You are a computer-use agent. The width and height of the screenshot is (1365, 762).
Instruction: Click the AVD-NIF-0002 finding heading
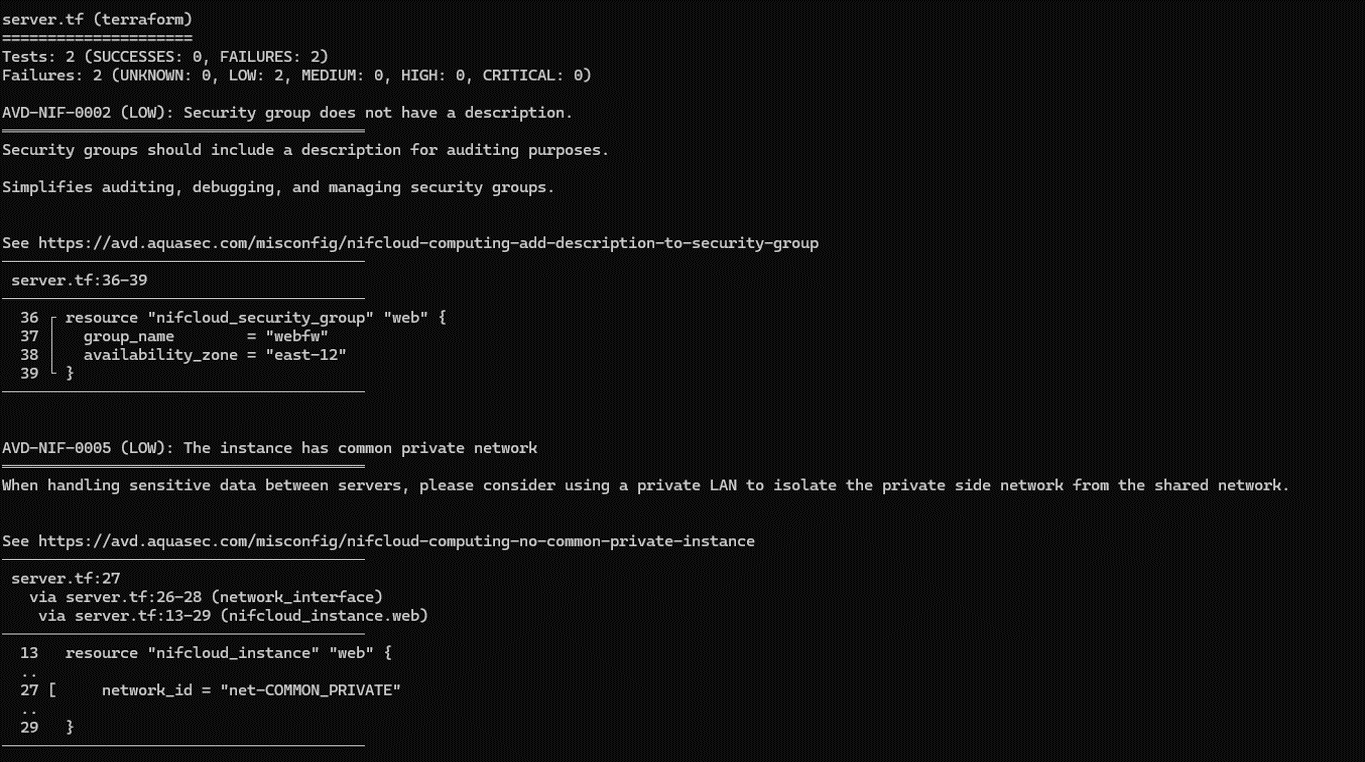coord(287,113)
